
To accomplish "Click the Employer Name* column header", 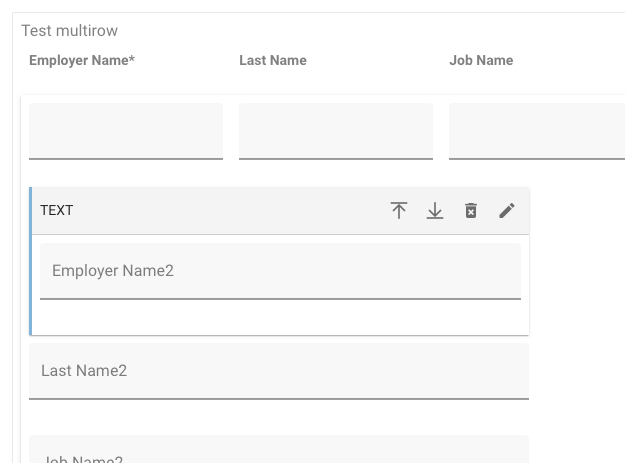I will (x=80, y=60).
